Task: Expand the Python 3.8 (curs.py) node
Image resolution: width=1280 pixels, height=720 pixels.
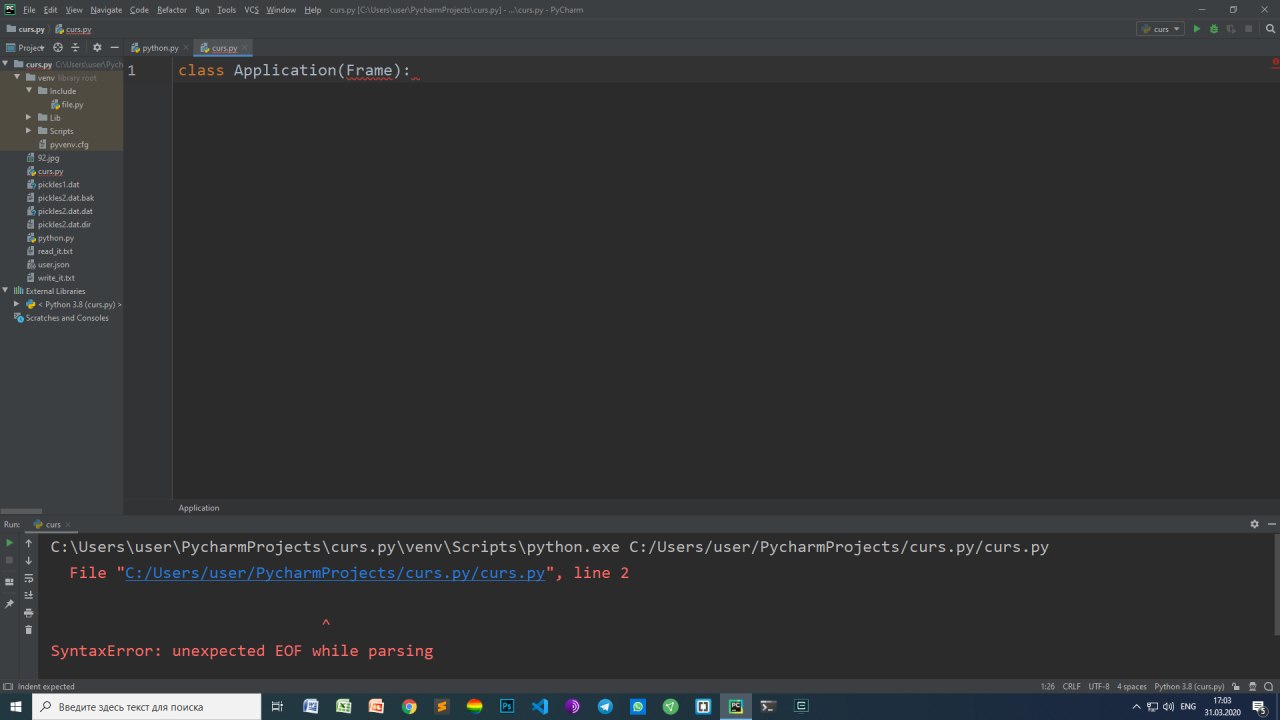Action: point(17,304)
